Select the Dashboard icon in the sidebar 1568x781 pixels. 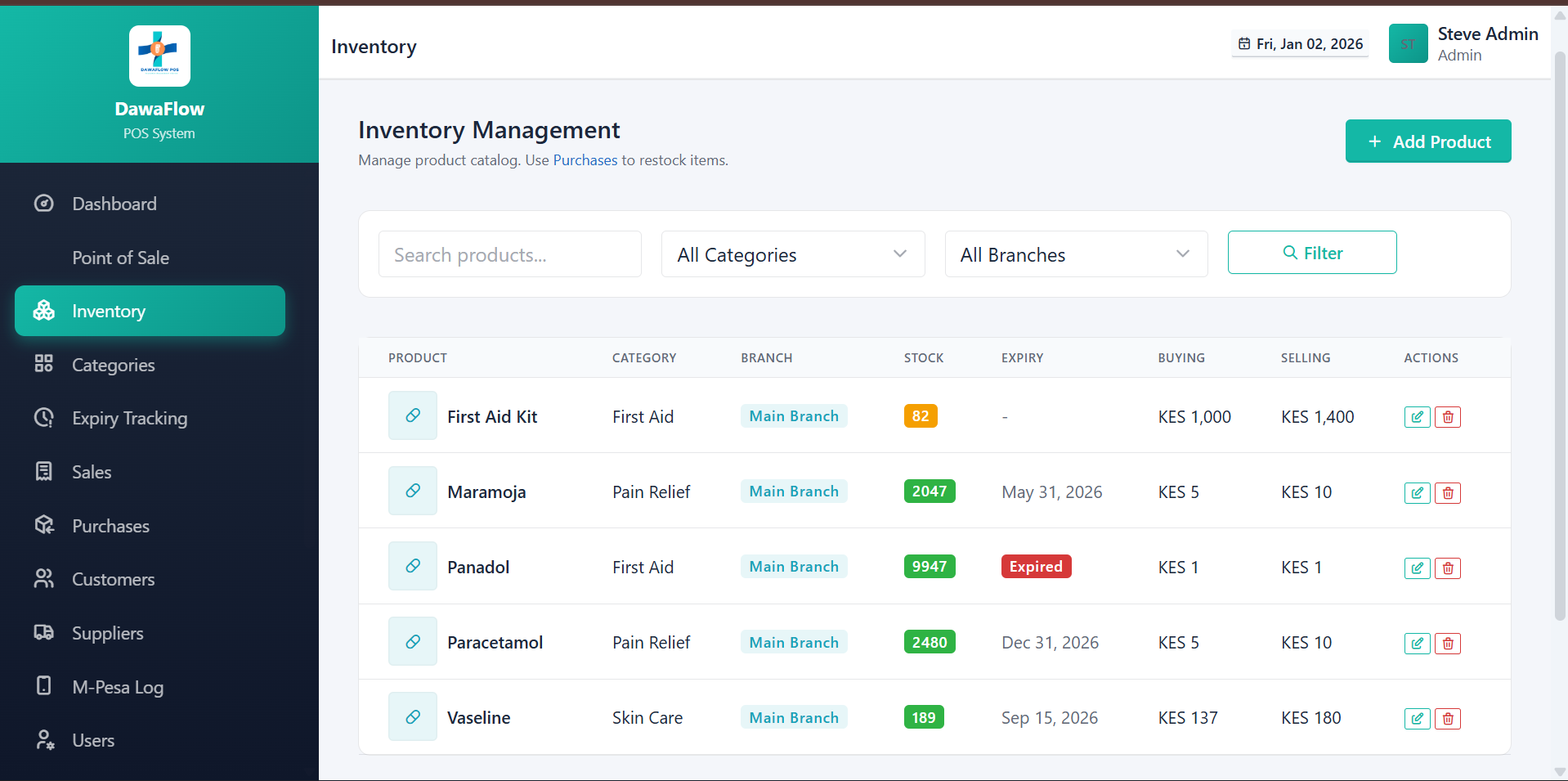point(43,203)
